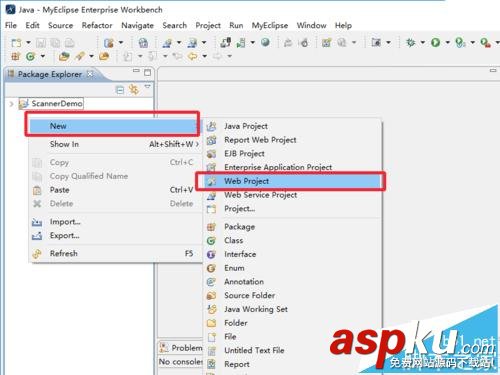Open the Package Explorer view menu triangle
The height and width of the screenshot is (375, 500).
tap(147, 87)
